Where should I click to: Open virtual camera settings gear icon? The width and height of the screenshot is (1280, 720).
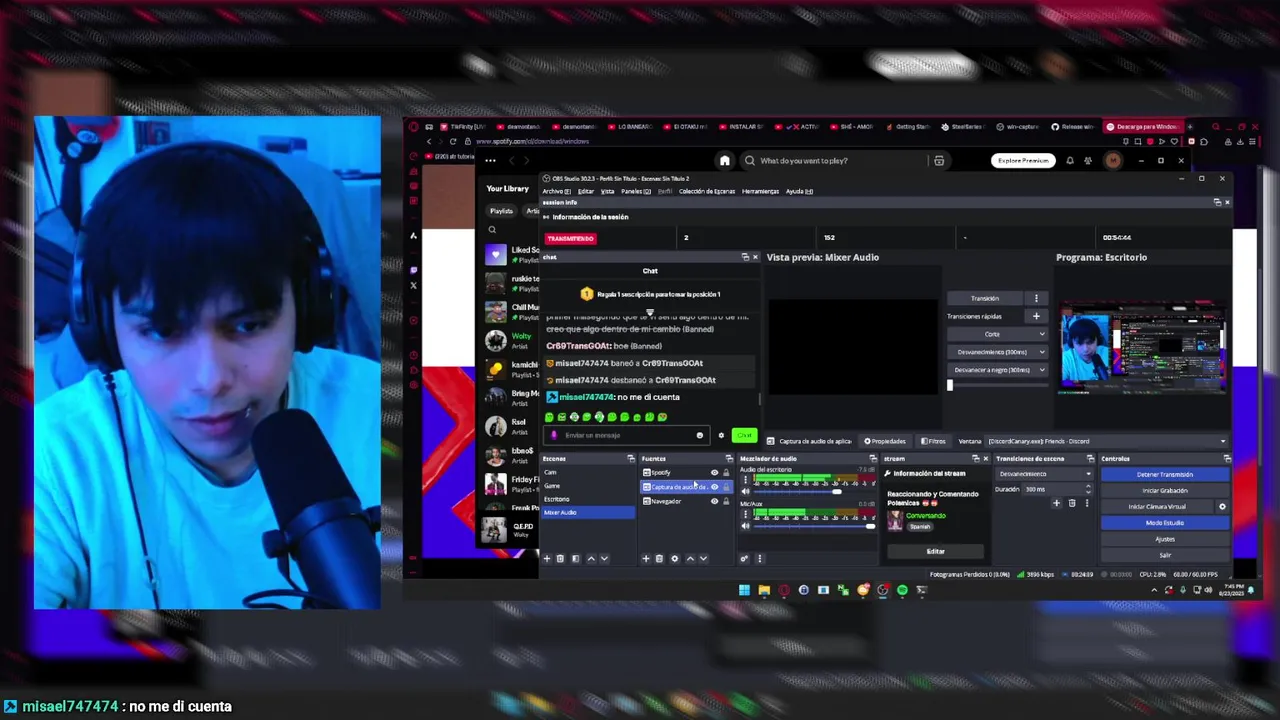[1222, 507]
